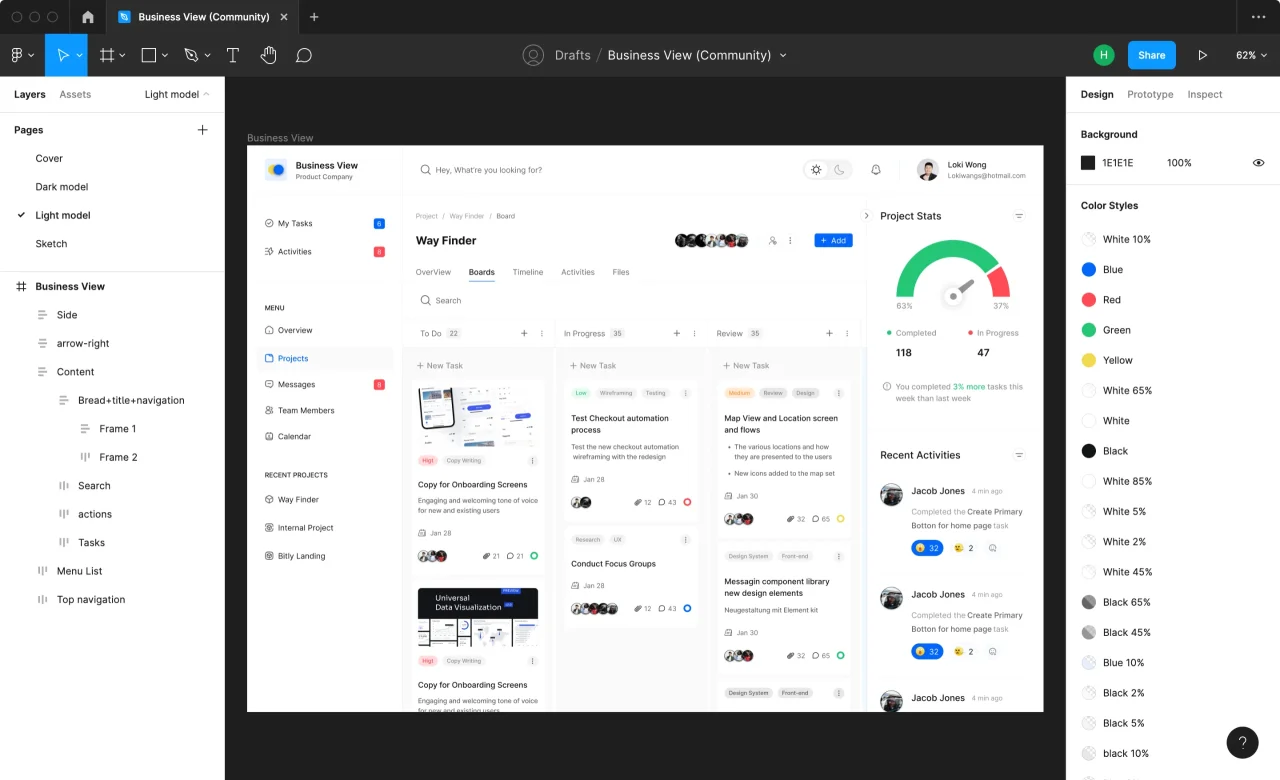Click the collapse arrow beside Project Stats
Image resolution: width=1280 pixels, height=780 pixels.
pyautogui.click(x=866, y=216)
